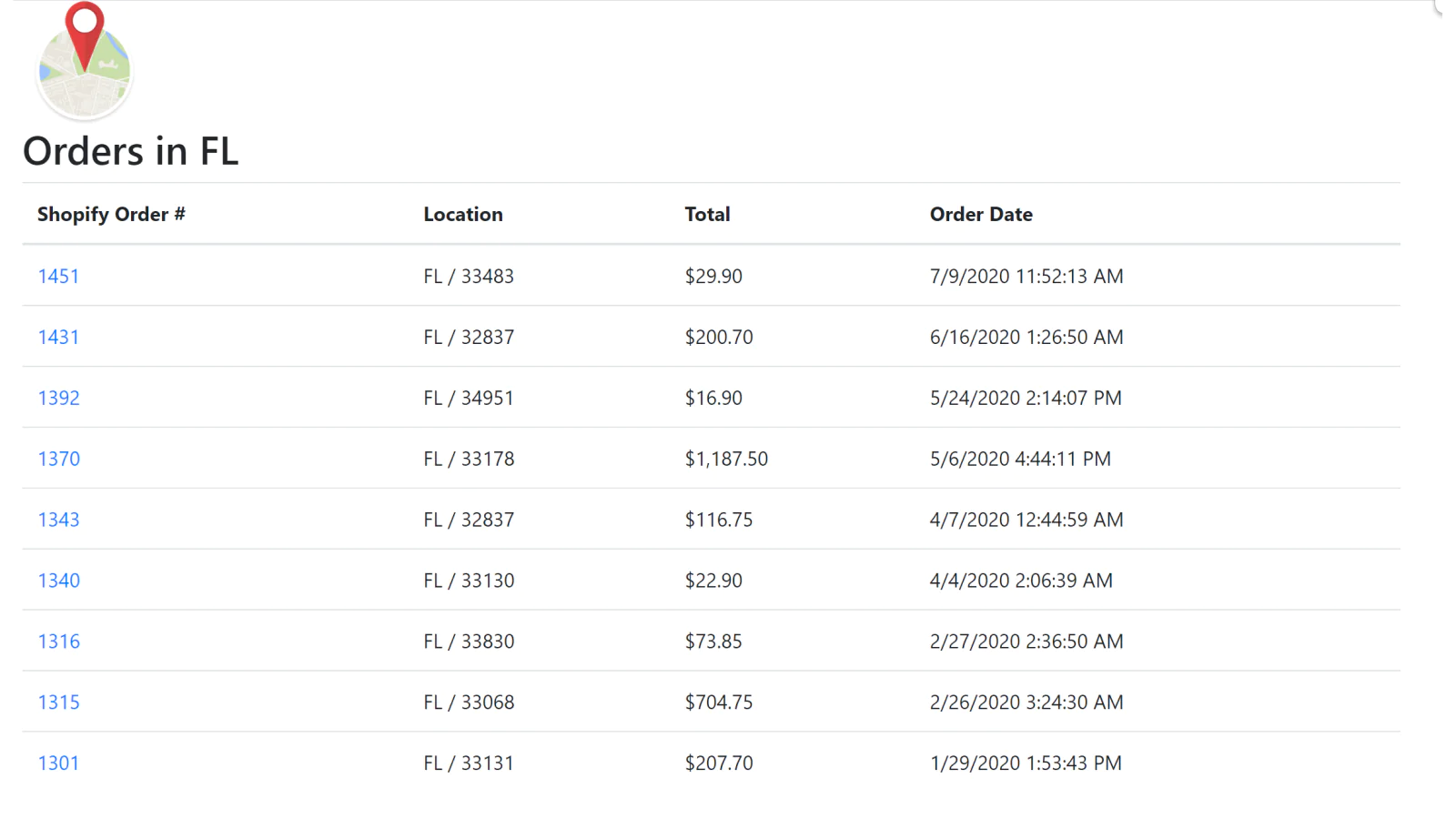Select location FL / 33483
Image resolution: width=1456 pixels, height=819 pixels.
coord(469,276)
